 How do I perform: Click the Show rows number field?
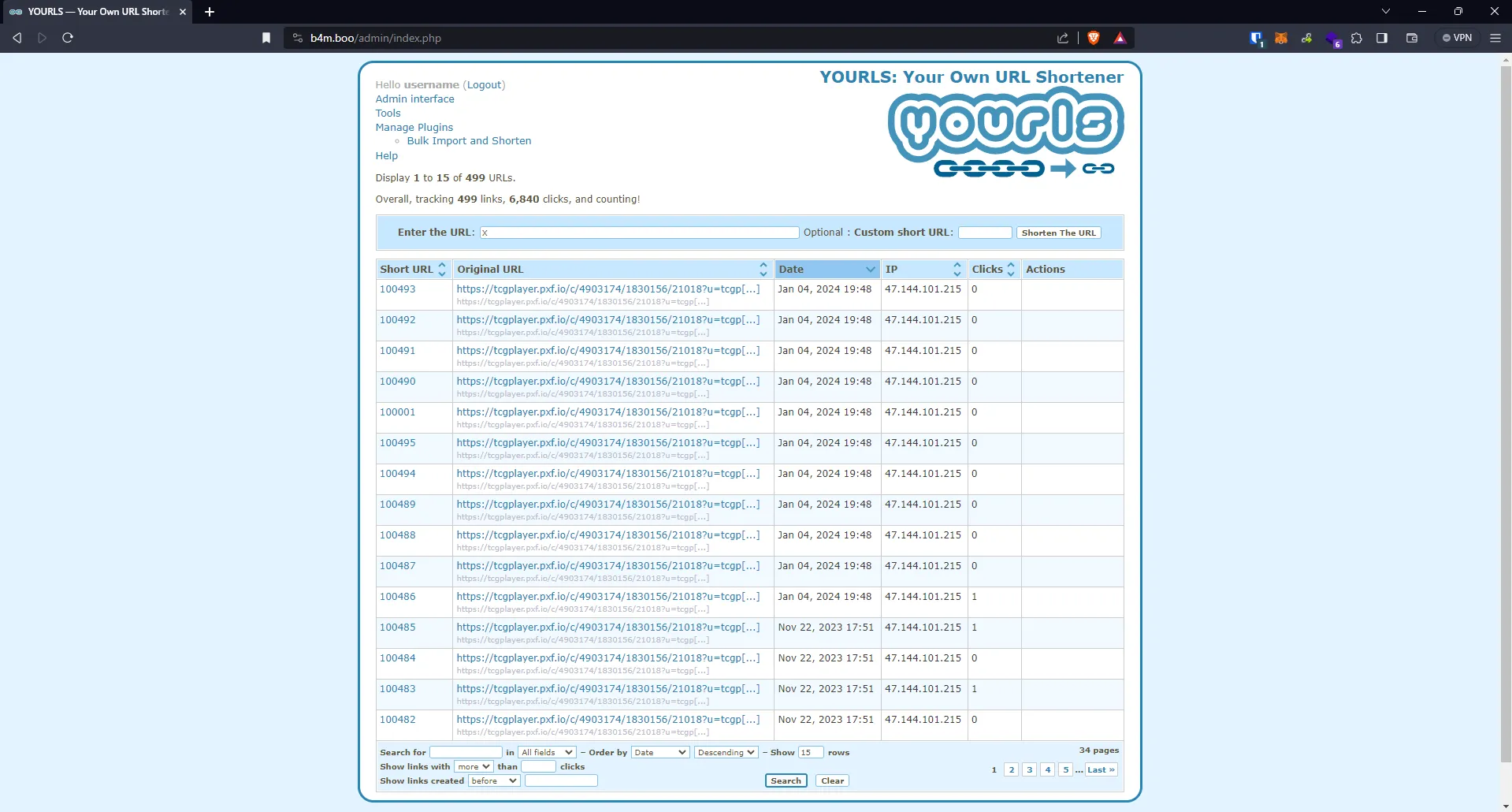click(x=811, y=752)
